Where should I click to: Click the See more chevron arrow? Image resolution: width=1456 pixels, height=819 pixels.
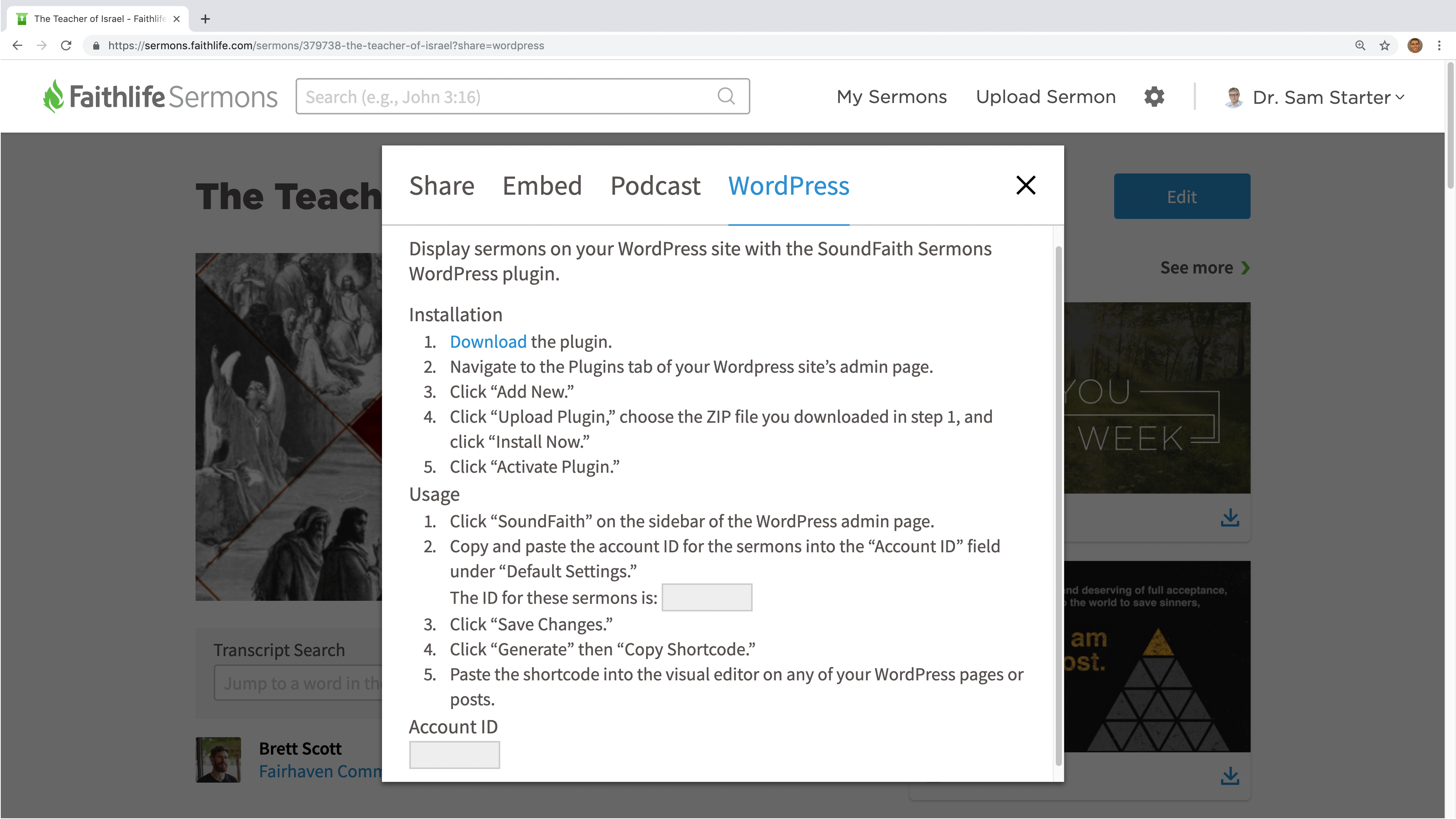click(1246, 268)
